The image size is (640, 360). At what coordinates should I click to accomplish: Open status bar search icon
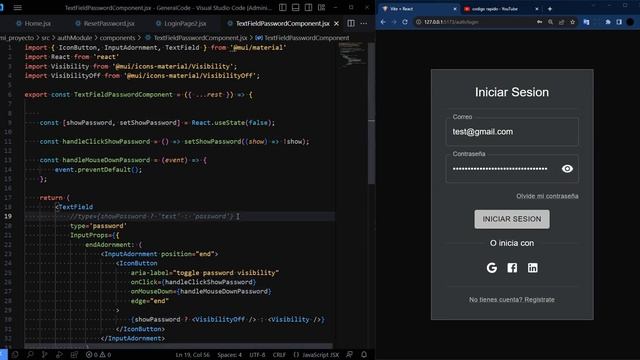pos(30,355)
